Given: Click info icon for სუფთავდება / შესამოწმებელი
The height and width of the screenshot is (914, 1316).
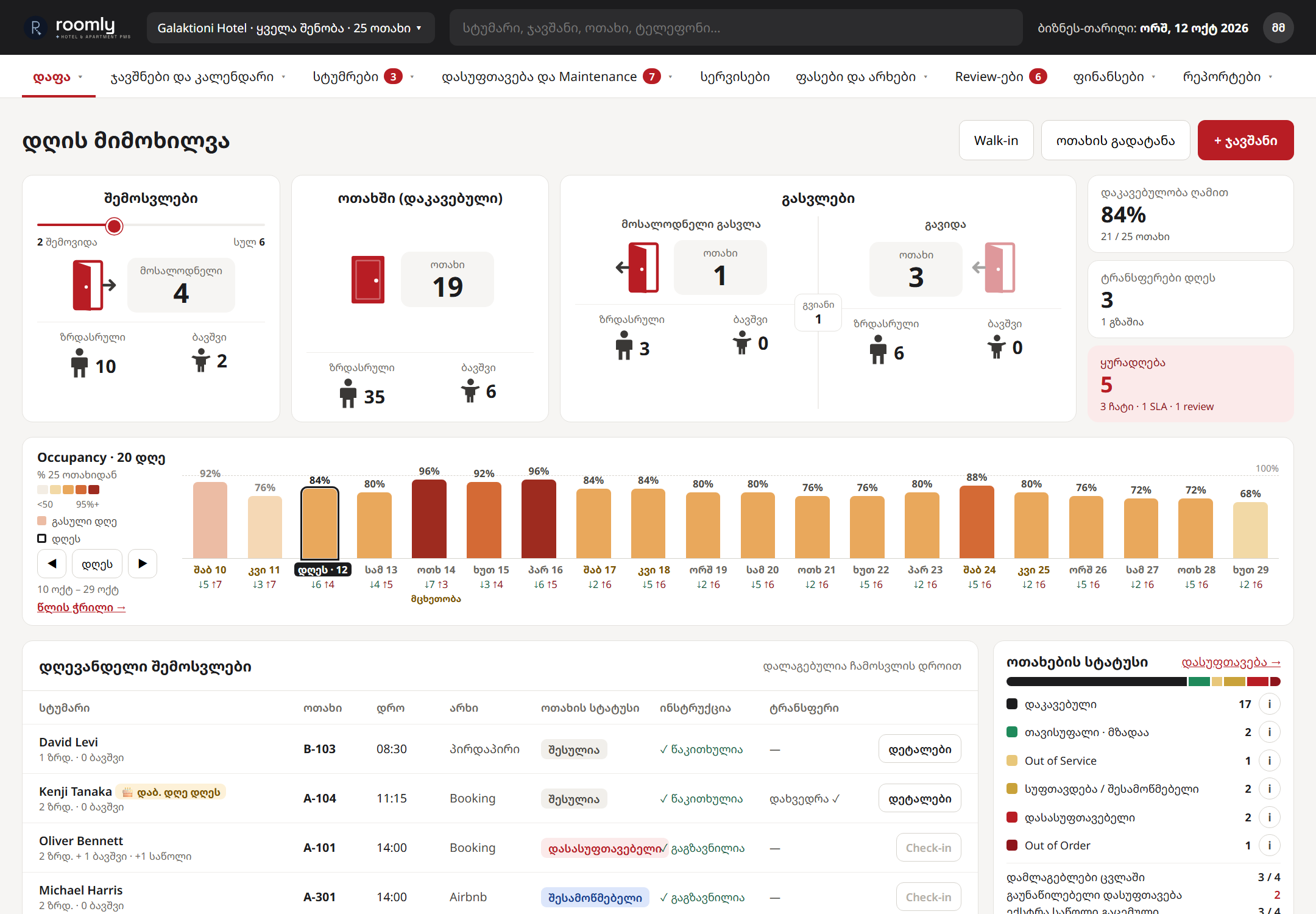Looking at the screenshot, I should (x=1270, y=788).
